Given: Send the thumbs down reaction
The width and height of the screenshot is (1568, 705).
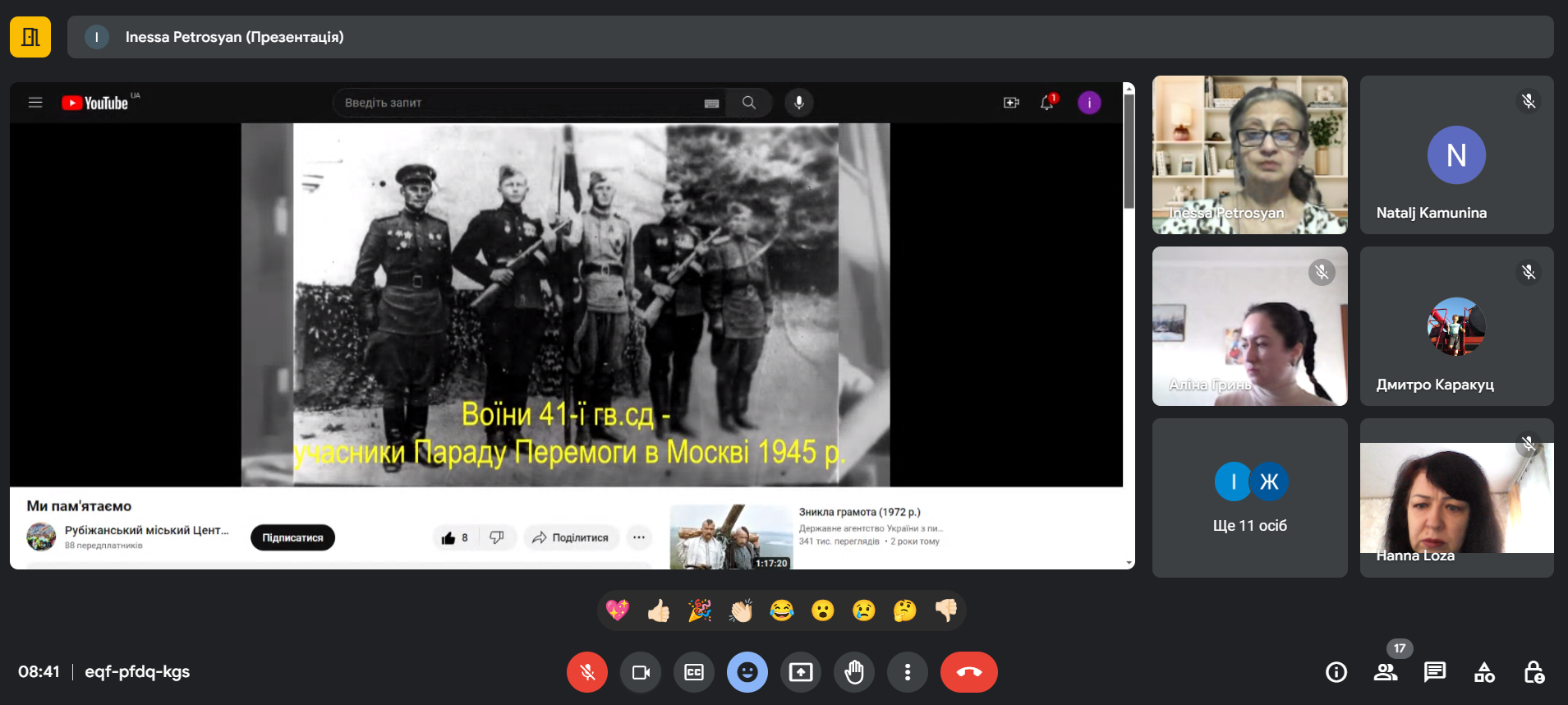Looking at the screenshot, I should point(946,611).
